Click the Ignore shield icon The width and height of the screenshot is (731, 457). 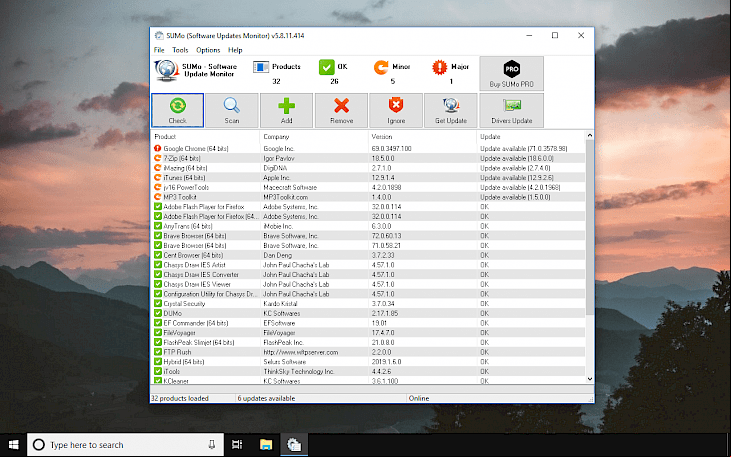[x=396, y=106]
